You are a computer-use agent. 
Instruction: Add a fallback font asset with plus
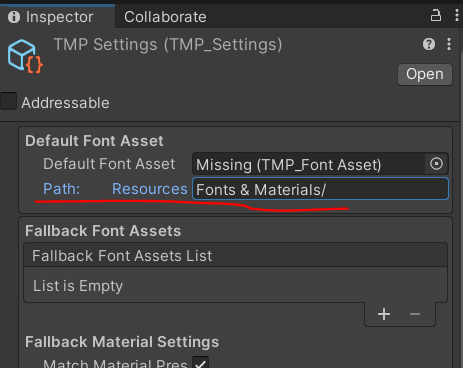[x=384, y=314]
